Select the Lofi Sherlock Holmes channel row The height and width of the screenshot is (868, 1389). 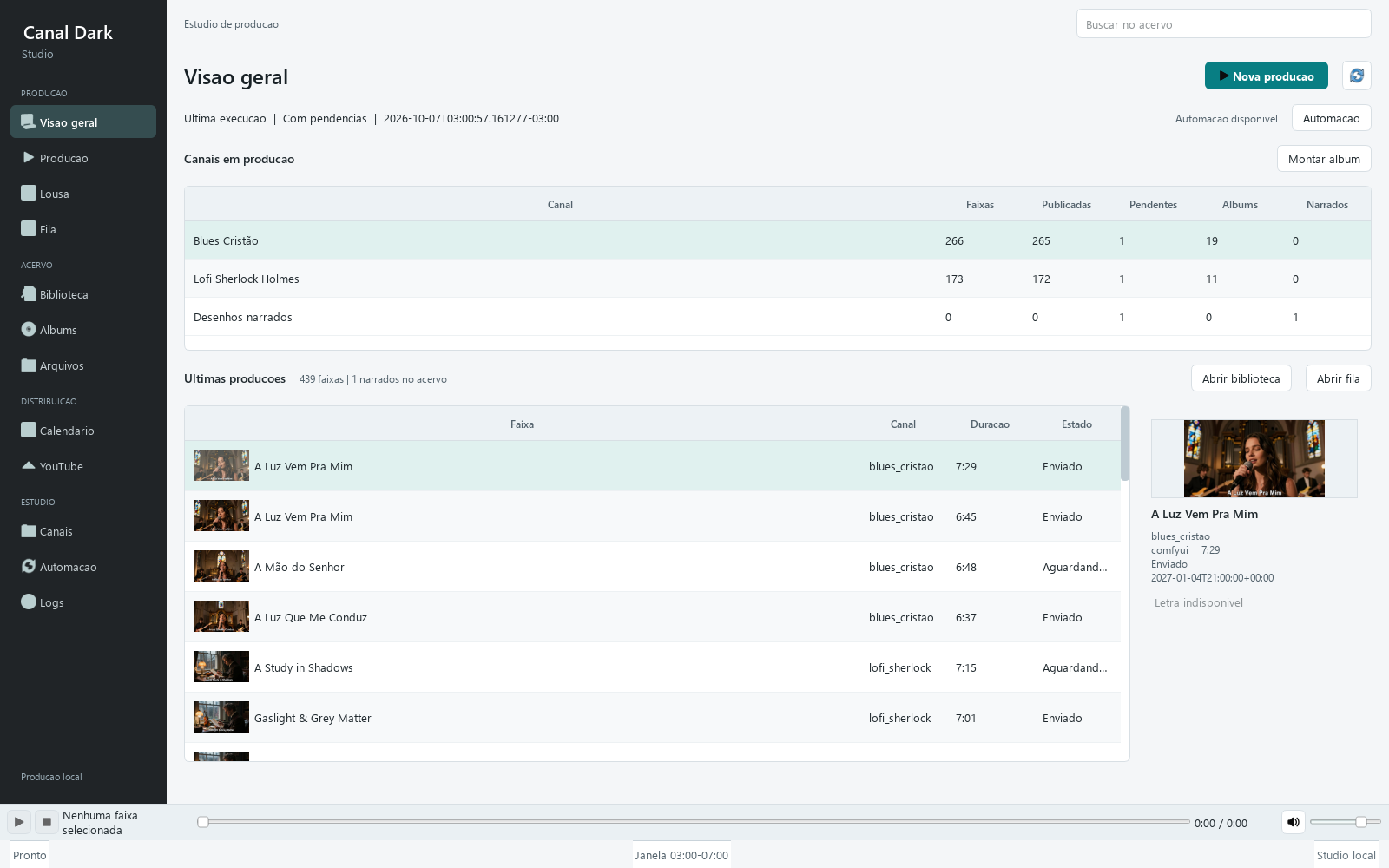click(x=777, y=279)
